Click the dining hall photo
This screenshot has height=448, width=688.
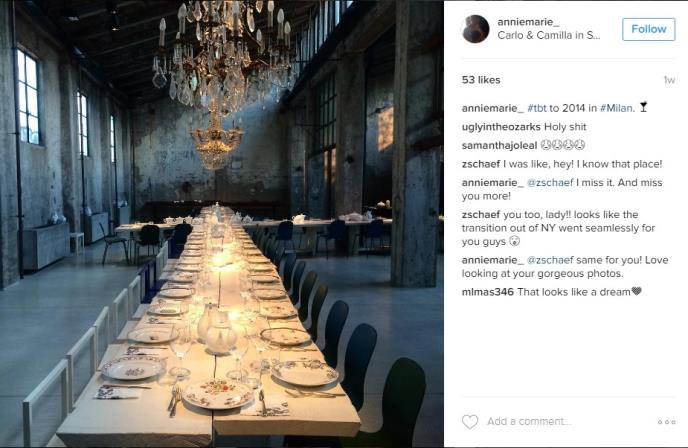[222, 224]
